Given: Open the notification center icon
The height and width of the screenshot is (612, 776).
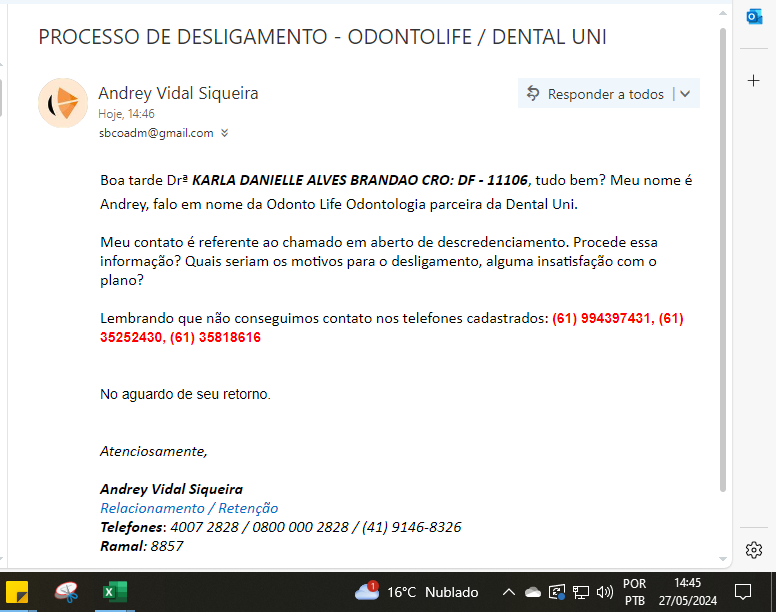Looking at the screenshot, I should click(743, 592).
